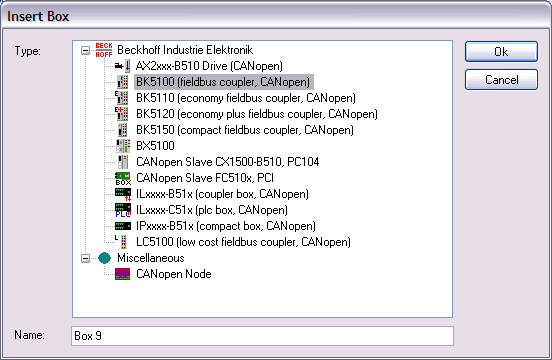Select 'BK5120 (economy plus fieldbus coupler, CANopen)'
Image resolution: width=552 pixels, height=360 pixels.
[257, 114]
